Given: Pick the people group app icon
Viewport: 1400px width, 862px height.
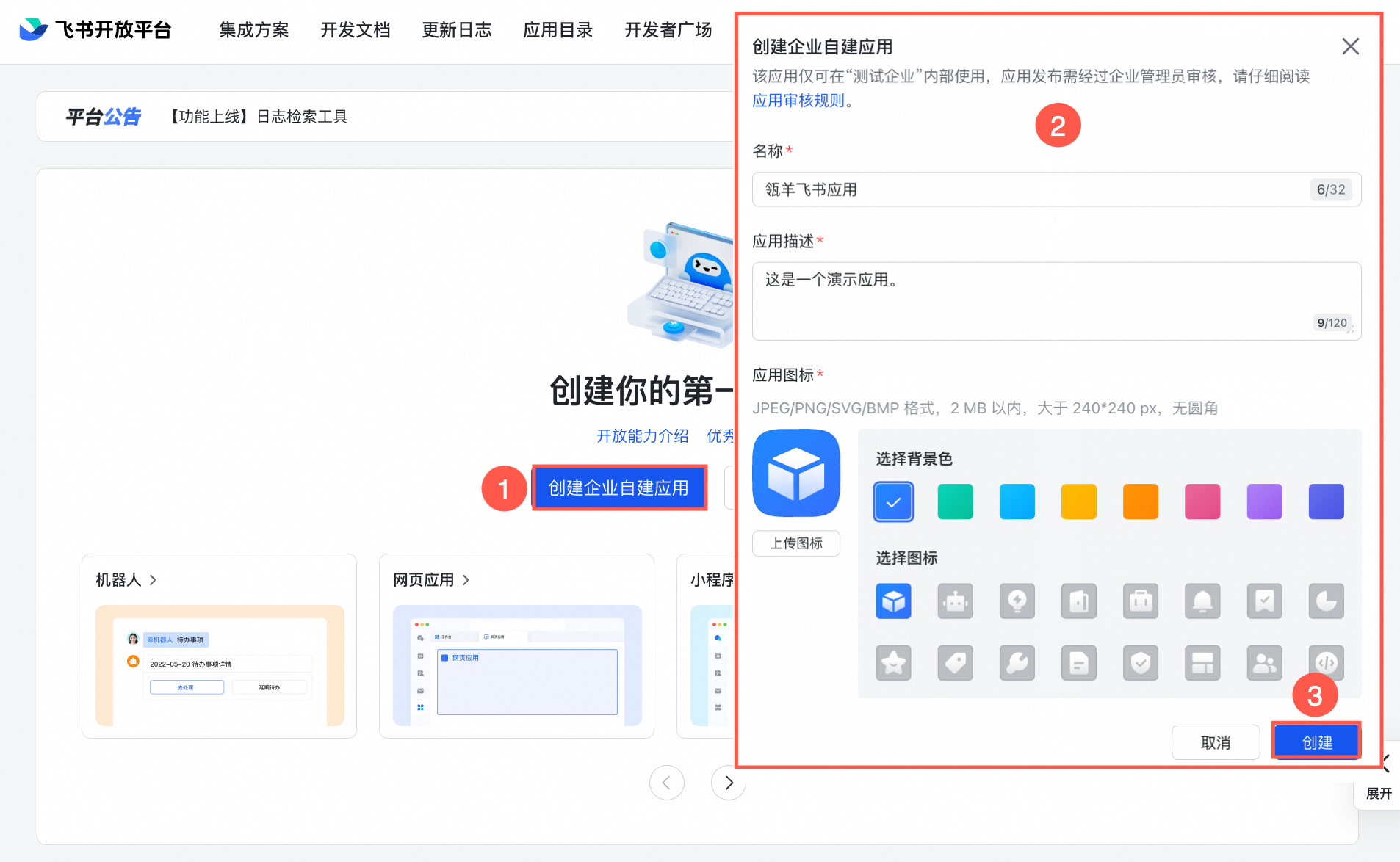Looking at the screenshot, I should pos(1265,663).
